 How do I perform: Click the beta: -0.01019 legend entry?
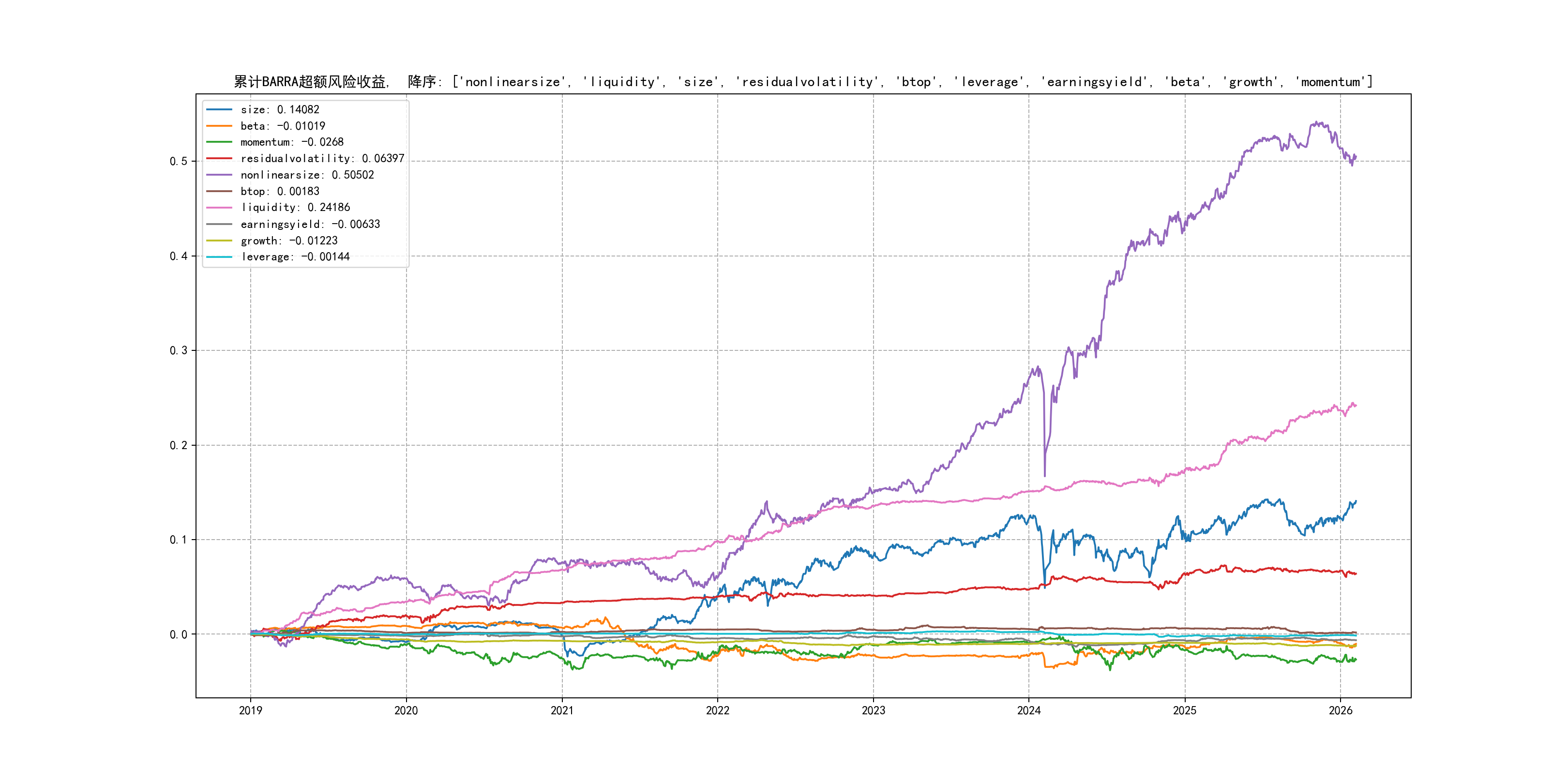[x=283, y=126]
